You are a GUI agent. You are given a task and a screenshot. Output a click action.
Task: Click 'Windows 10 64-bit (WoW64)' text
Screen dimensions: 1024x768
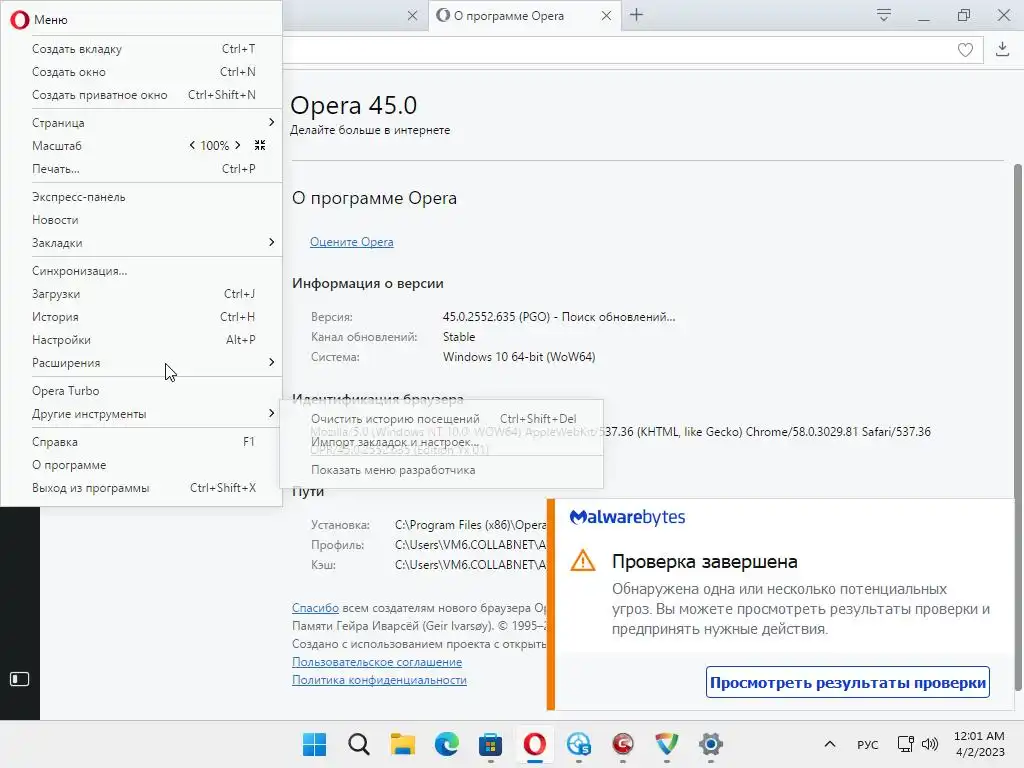click(x=519, y=357)
